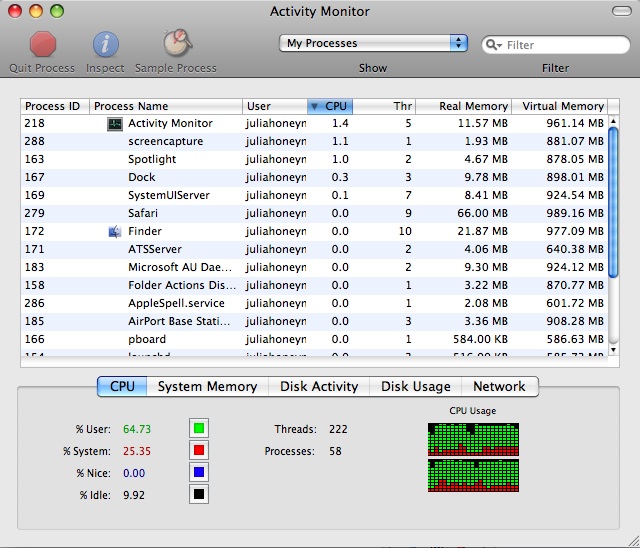The width and height of the screenshot is (640, 548).
Task: Select the Microsoft AU Dae... process row
Action: 314,267
